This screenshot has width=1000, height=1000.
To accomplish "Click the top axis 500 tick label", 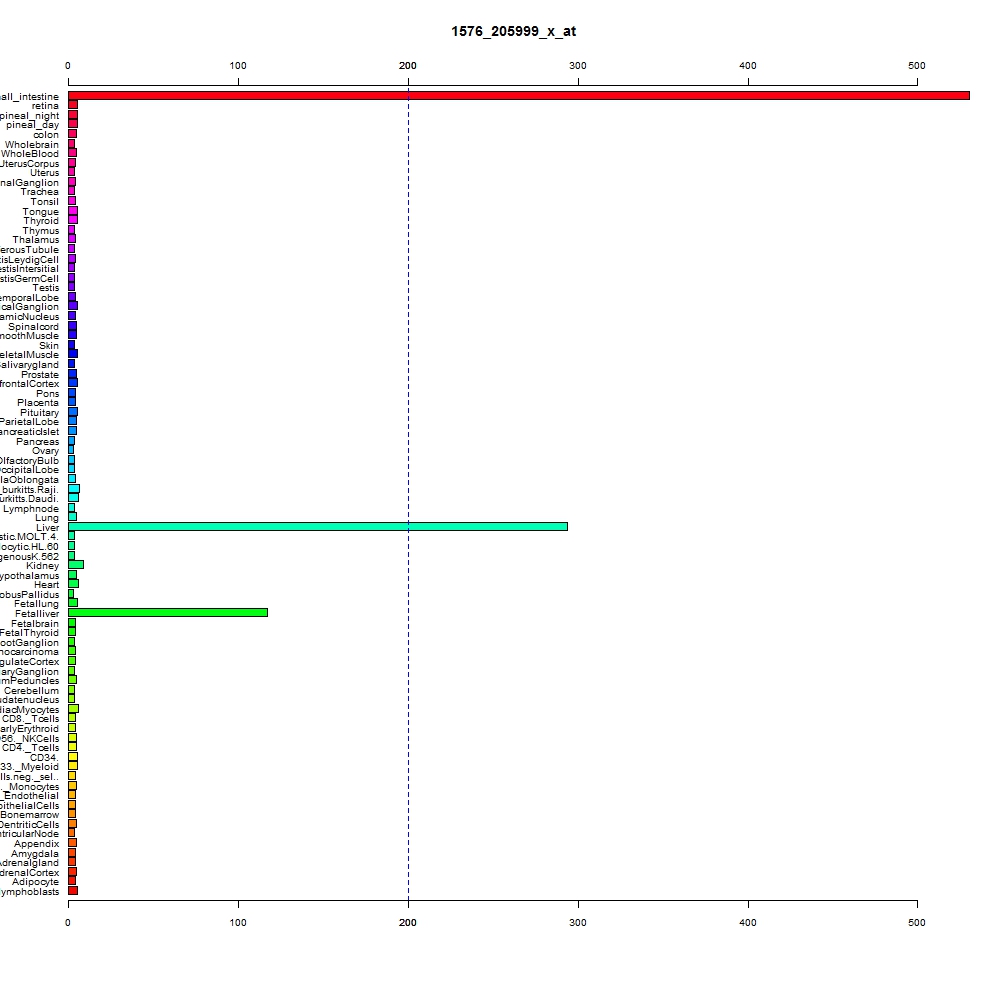I will [x=916, y=66].
